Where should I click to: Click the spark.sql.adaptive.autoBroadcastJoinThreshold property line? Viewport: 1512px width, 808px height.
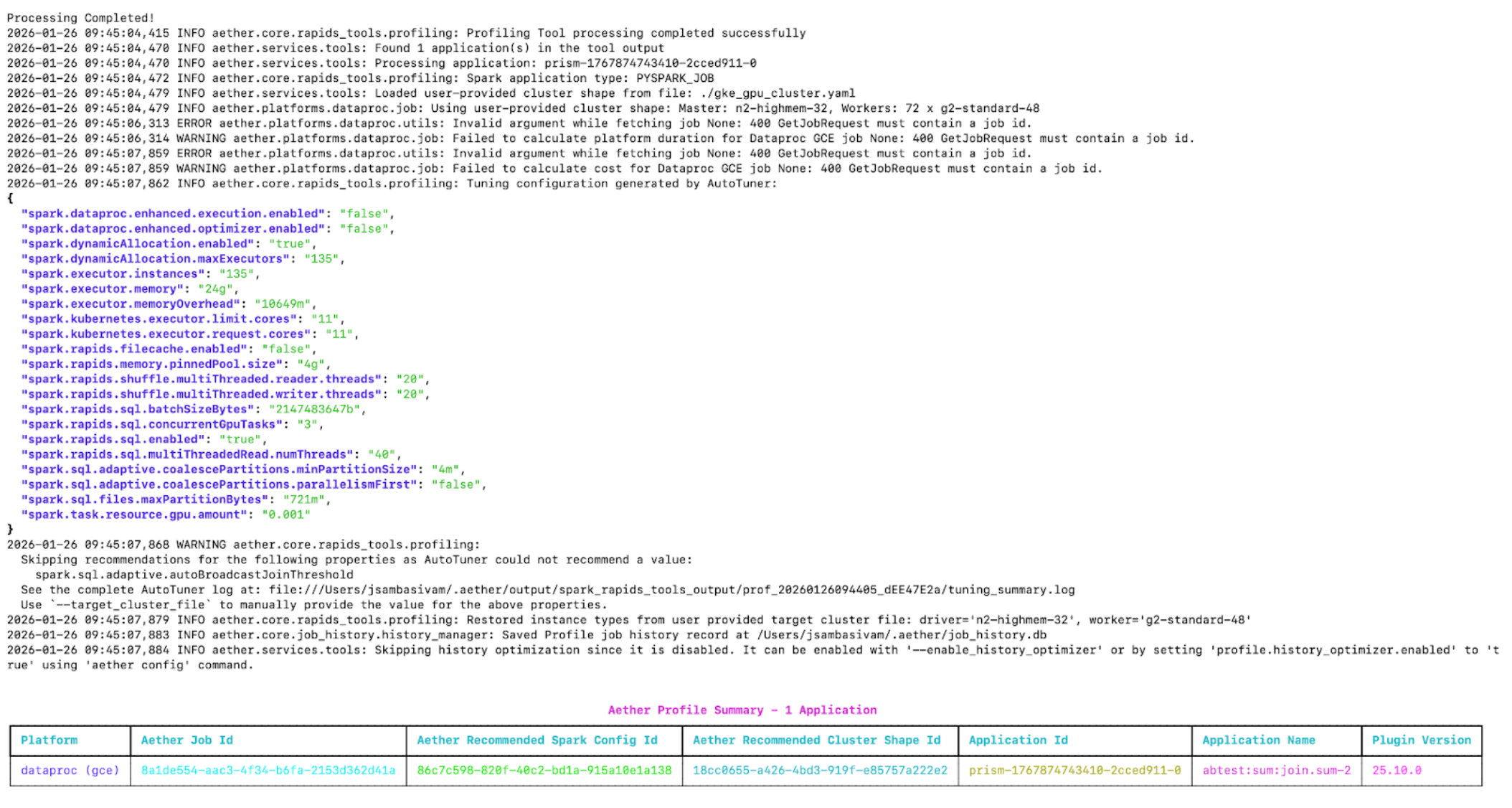click(x=194, y=575)
